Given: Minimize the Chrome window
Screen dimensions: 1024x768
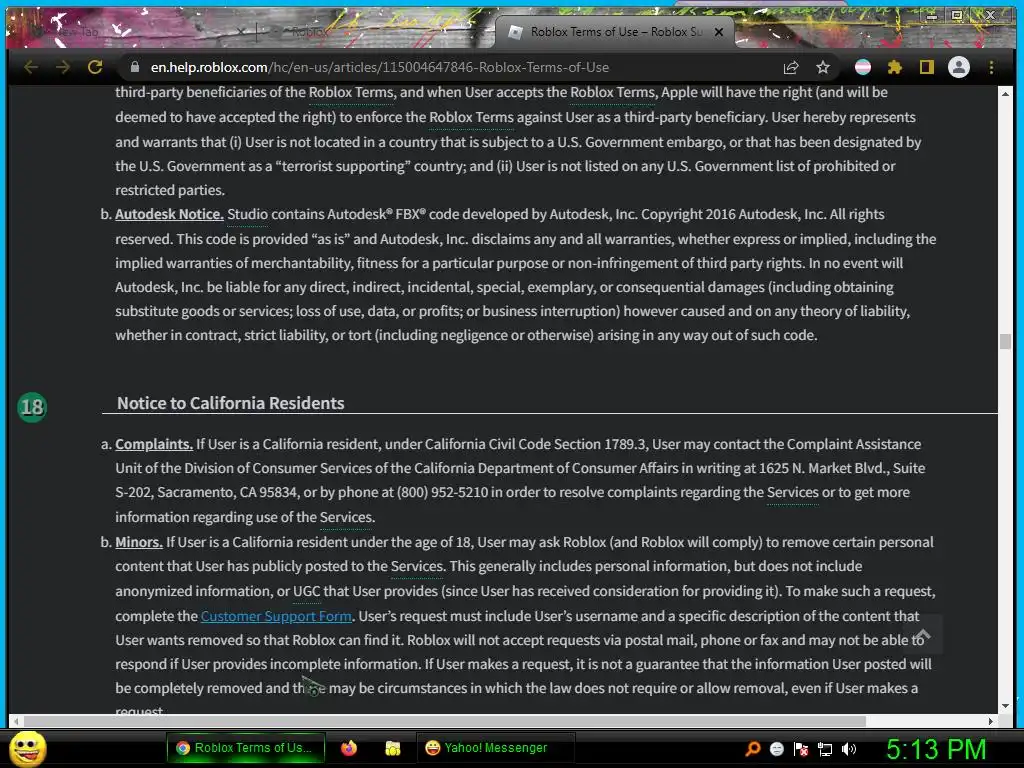Looking at the screenshot, I should coord(932,15).
